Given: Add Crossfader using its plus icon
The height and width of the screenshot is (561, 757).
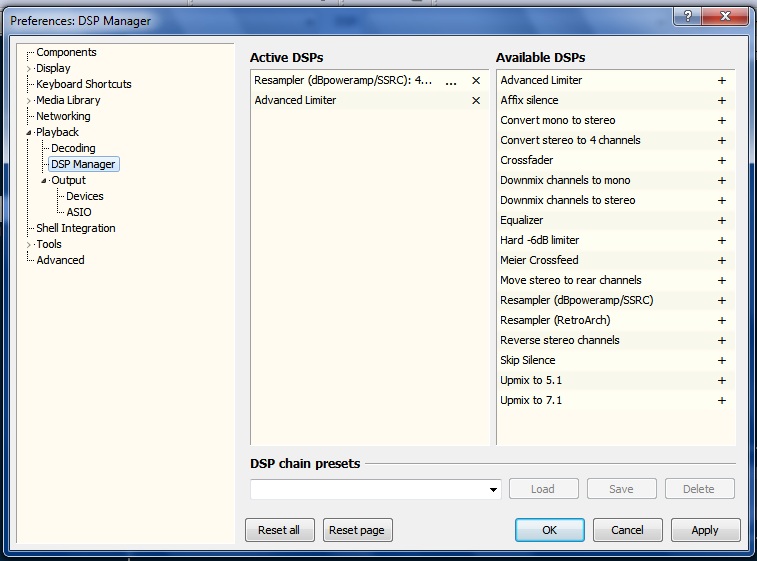Looking at the screenshot, I should coord(721,160).
